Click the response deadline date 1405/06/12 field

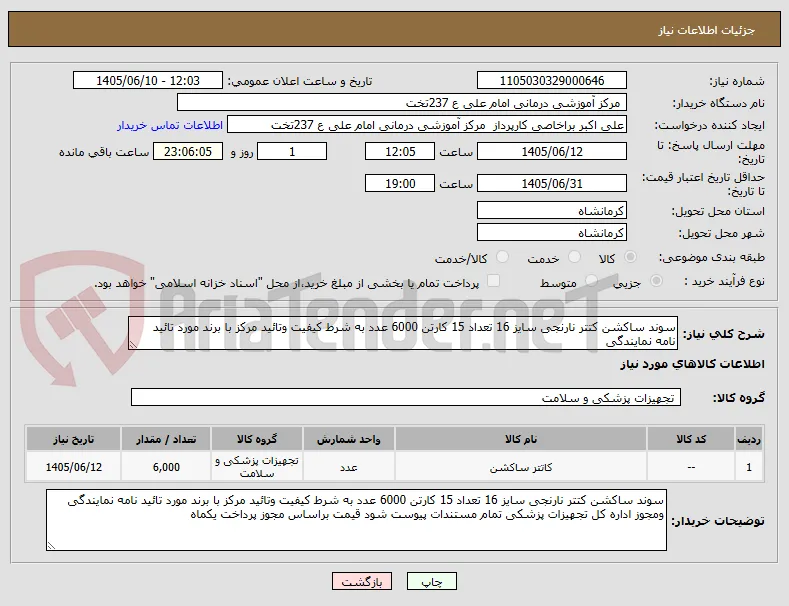point(552,152)
